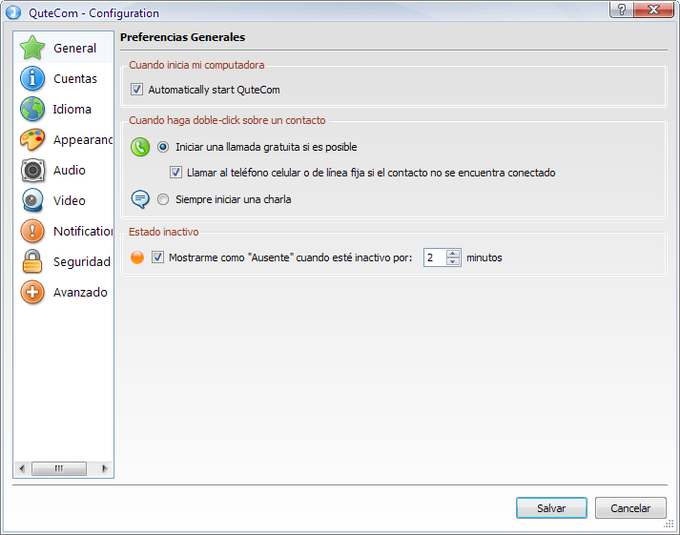Screen dimensions: 680x535
Task: Click the 'minutos' label
Action: point(484,258)
